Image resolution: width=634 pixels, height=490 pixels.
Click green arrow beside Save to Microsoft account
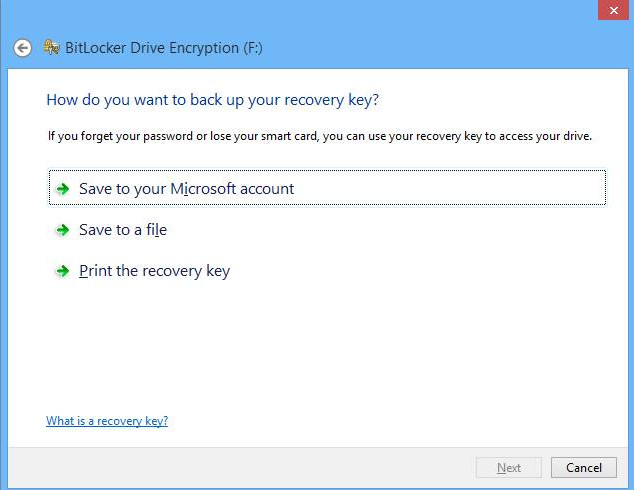point(63,189)
